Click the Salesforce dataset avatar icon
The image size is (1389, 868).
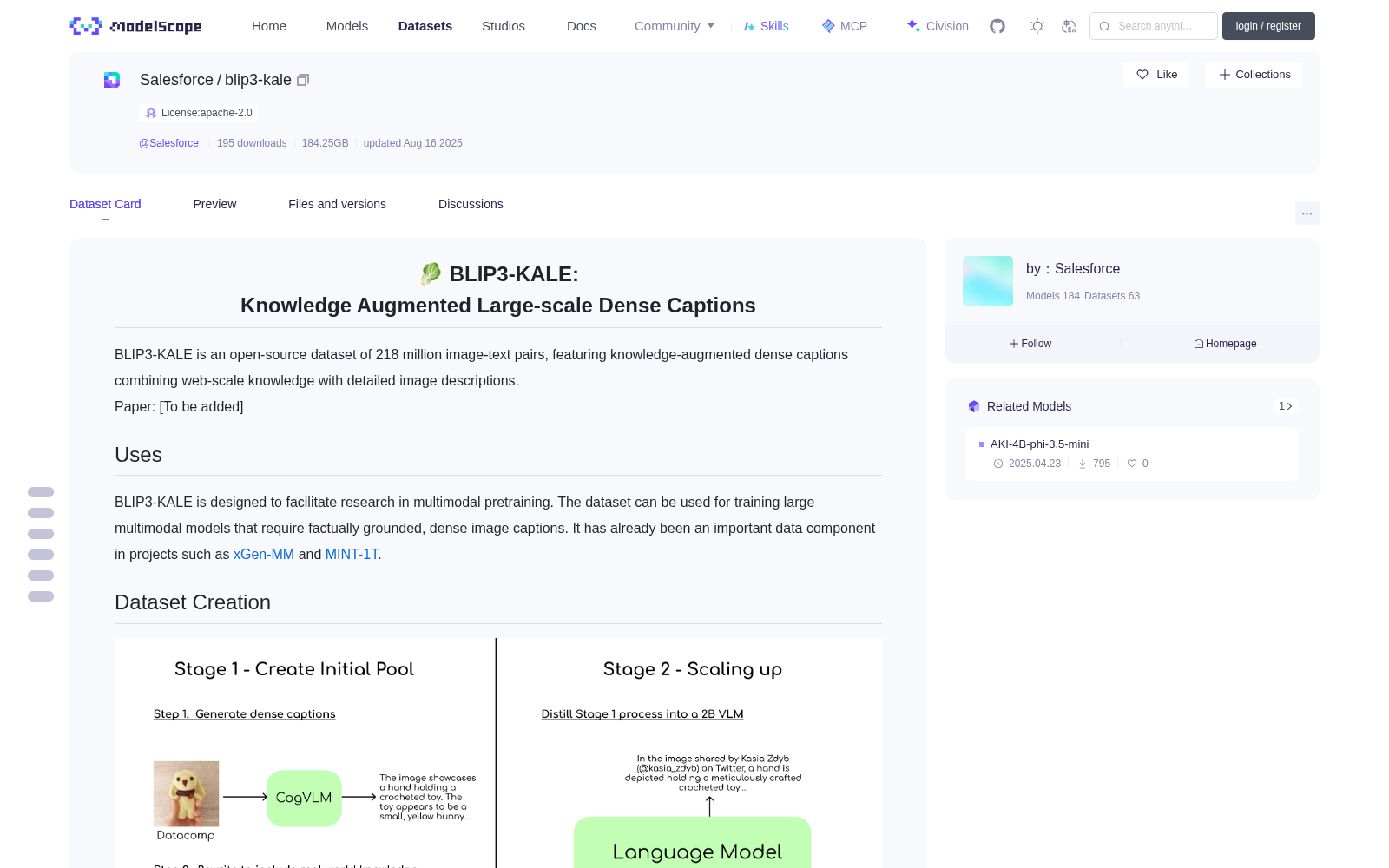coord(112,80)
